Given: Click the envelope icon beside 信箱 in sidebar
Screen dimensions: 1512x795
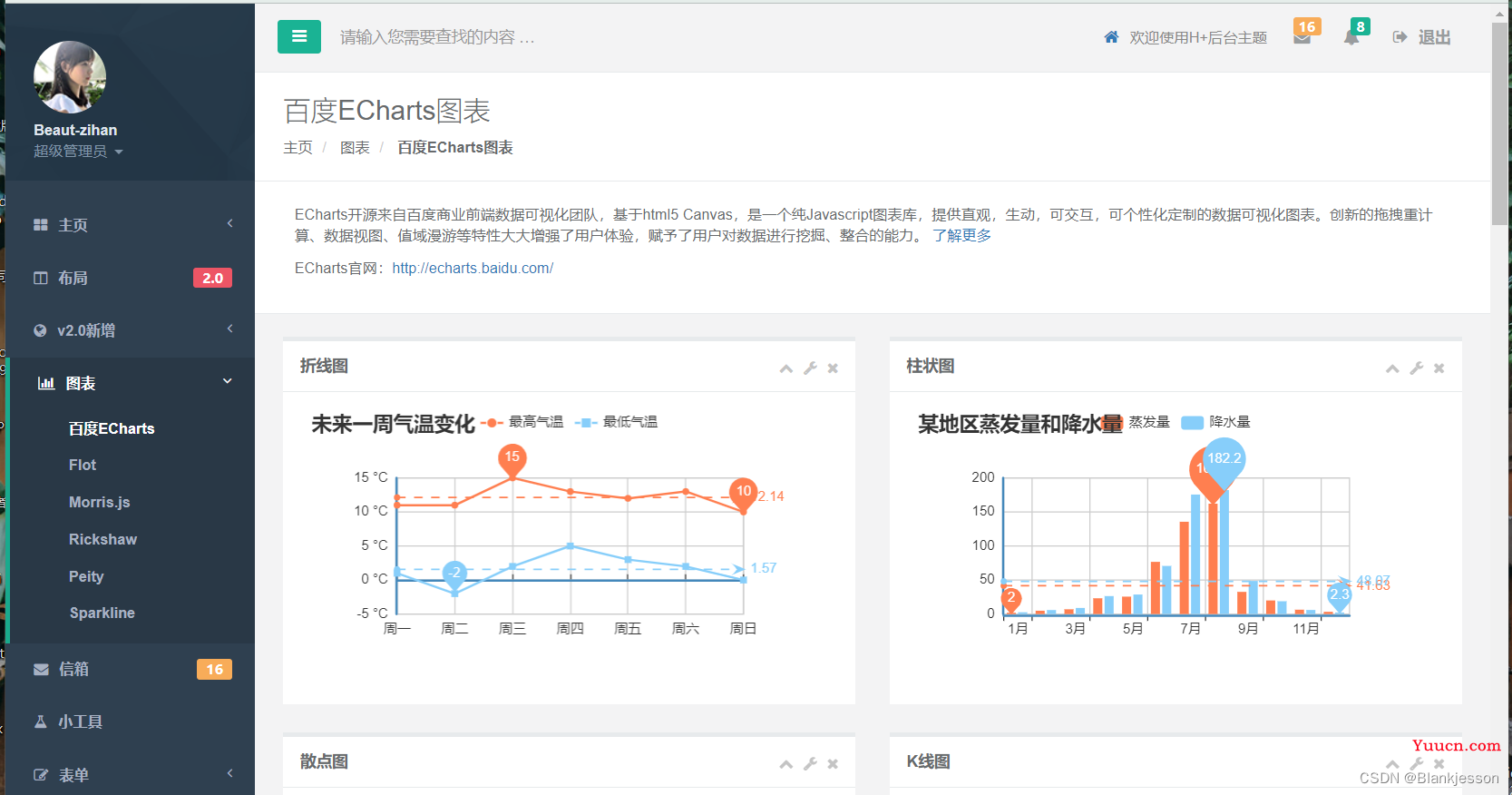Looking at the screenshot, I should 41,670.
